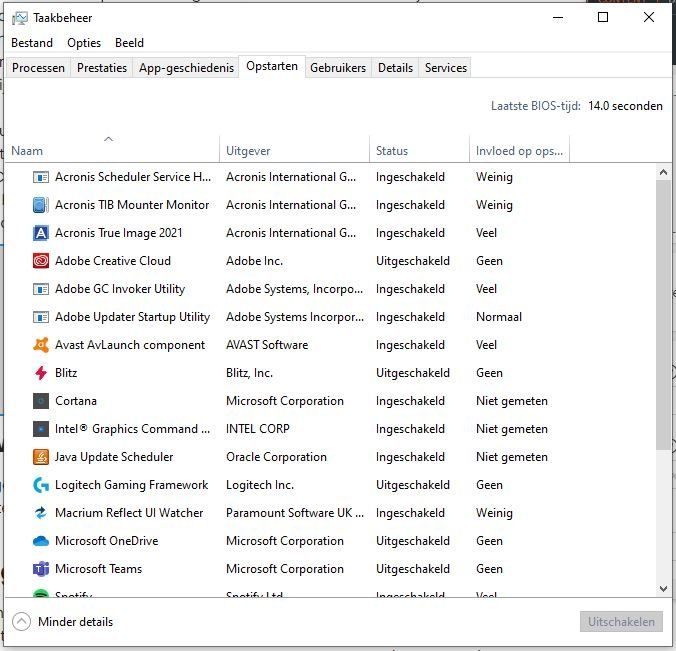Image resolution: width=676 pixels, height=651 pixels.
Task: Click the Adobe Updater Startup Utility icon
Action: coord(41,317)
